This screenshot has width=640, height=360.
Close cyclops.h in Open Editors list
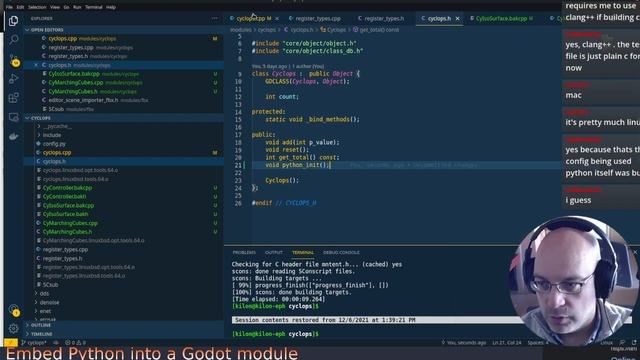(36, 65)
